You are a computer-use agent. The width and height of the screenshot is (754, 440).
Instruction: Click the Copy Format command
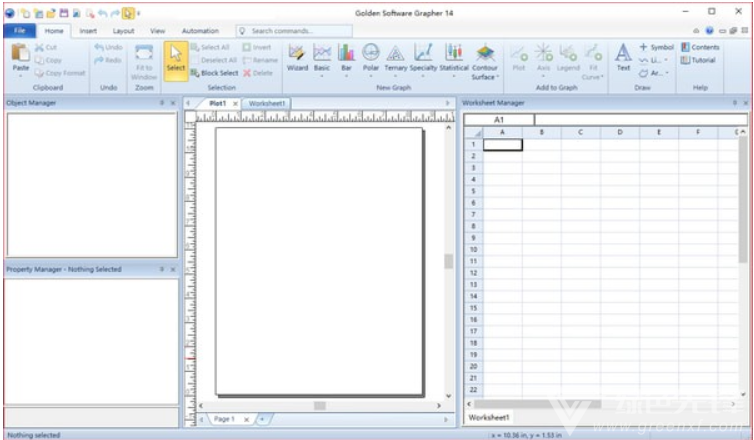pos(60,73)
